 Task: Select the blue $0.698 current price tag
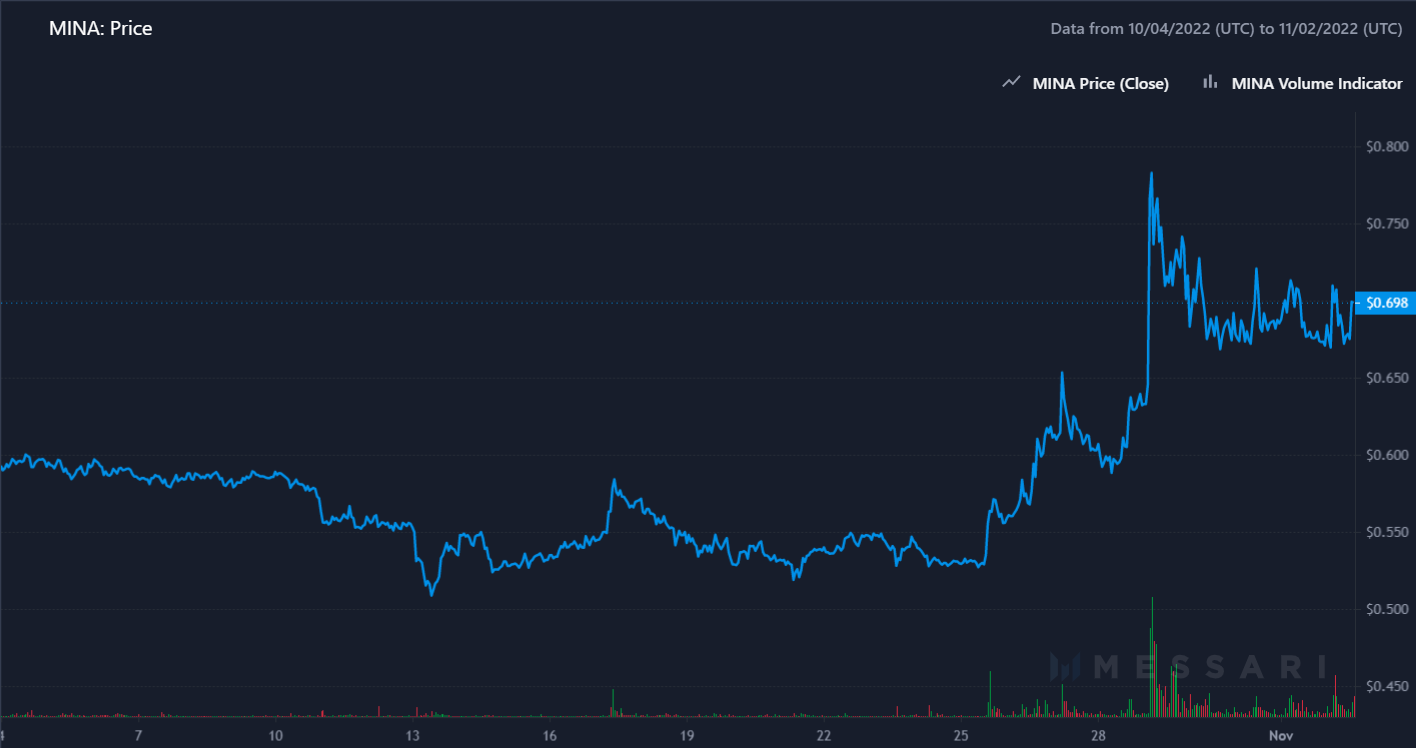[x=1386, y=302]
